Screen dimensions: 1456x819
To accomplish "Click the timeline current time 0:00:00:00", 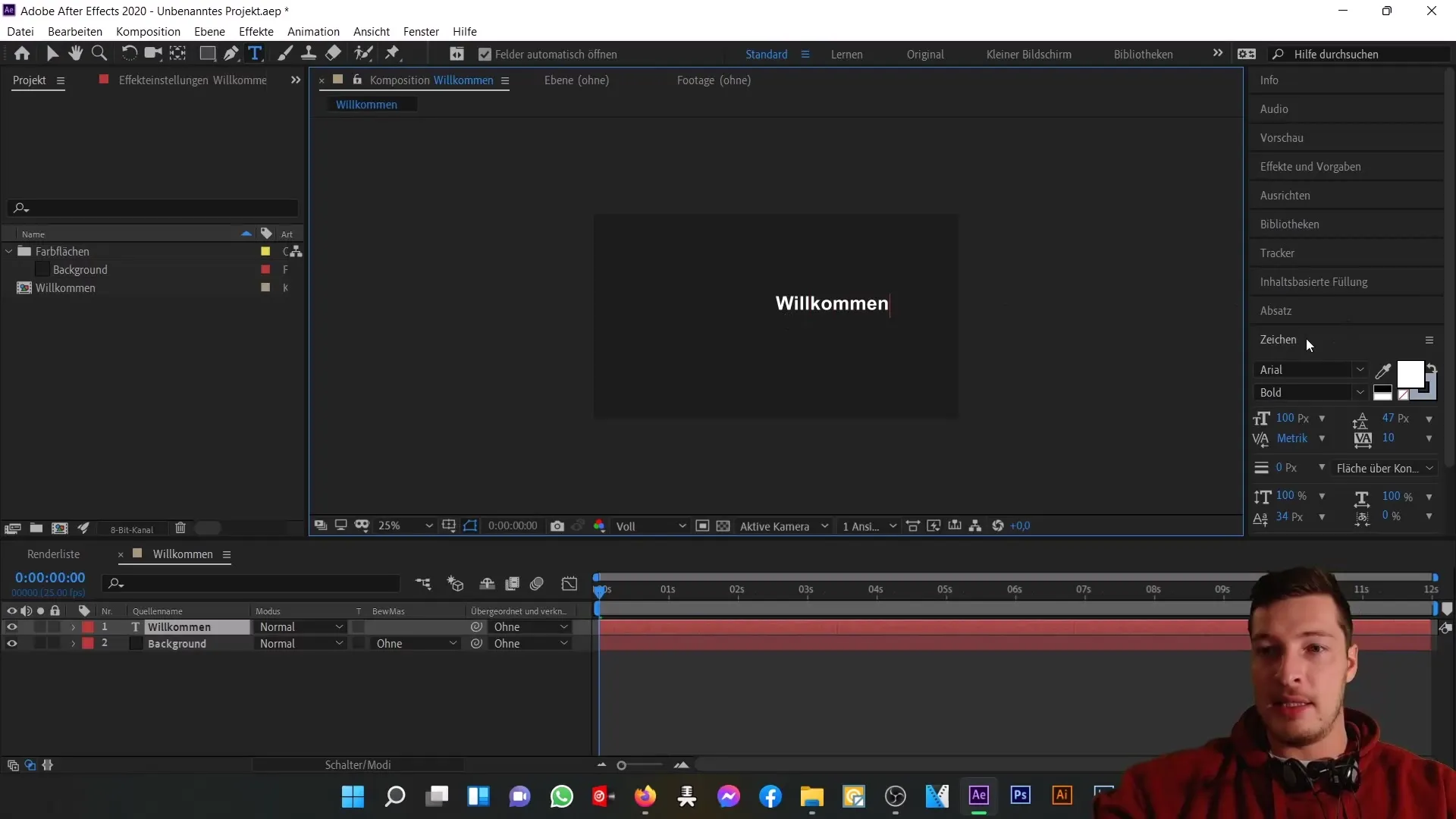I will (x=50, y=578).
